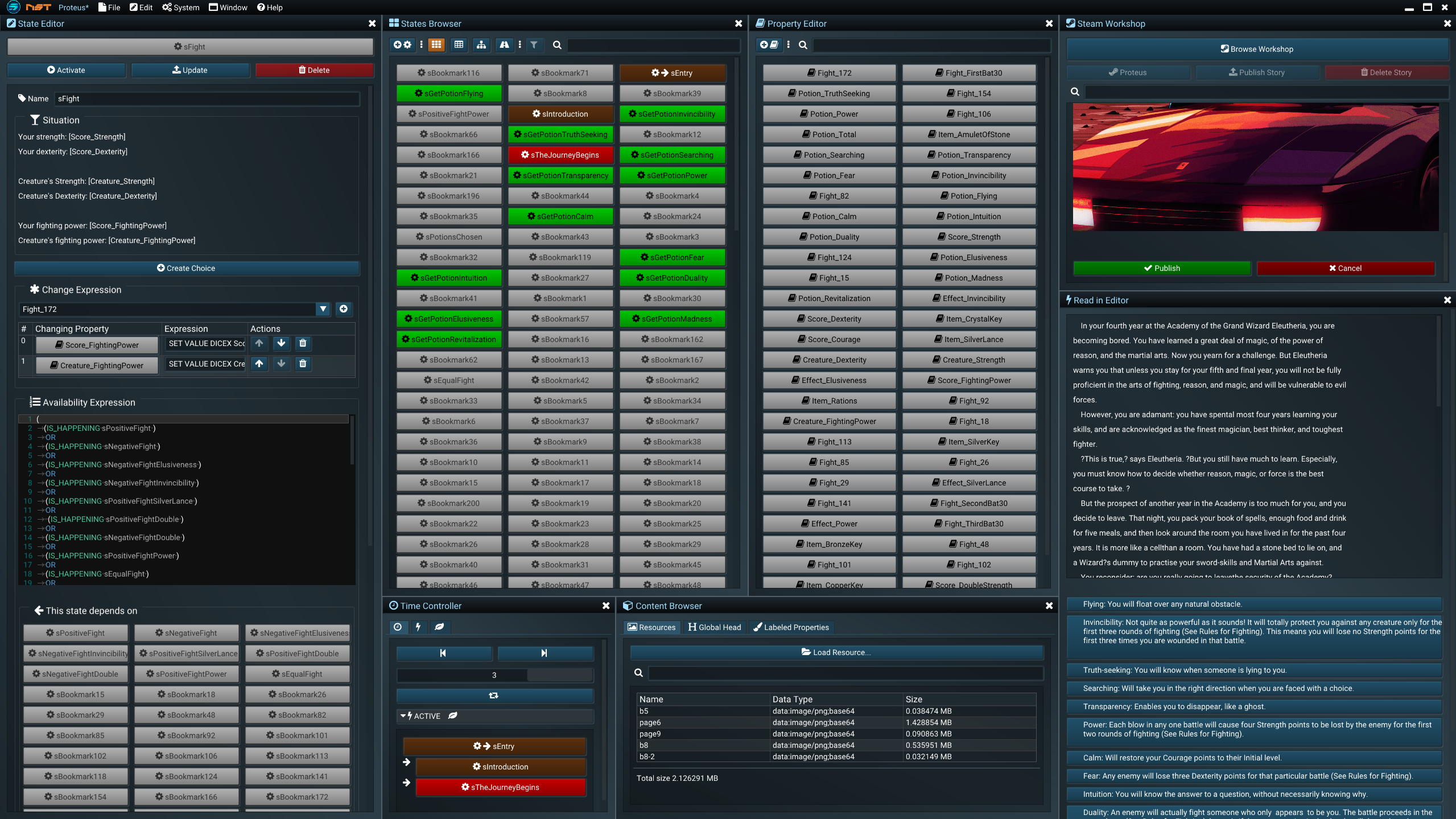
Task: Select the lightning icon in Time Controller
Action: [419, 627]
